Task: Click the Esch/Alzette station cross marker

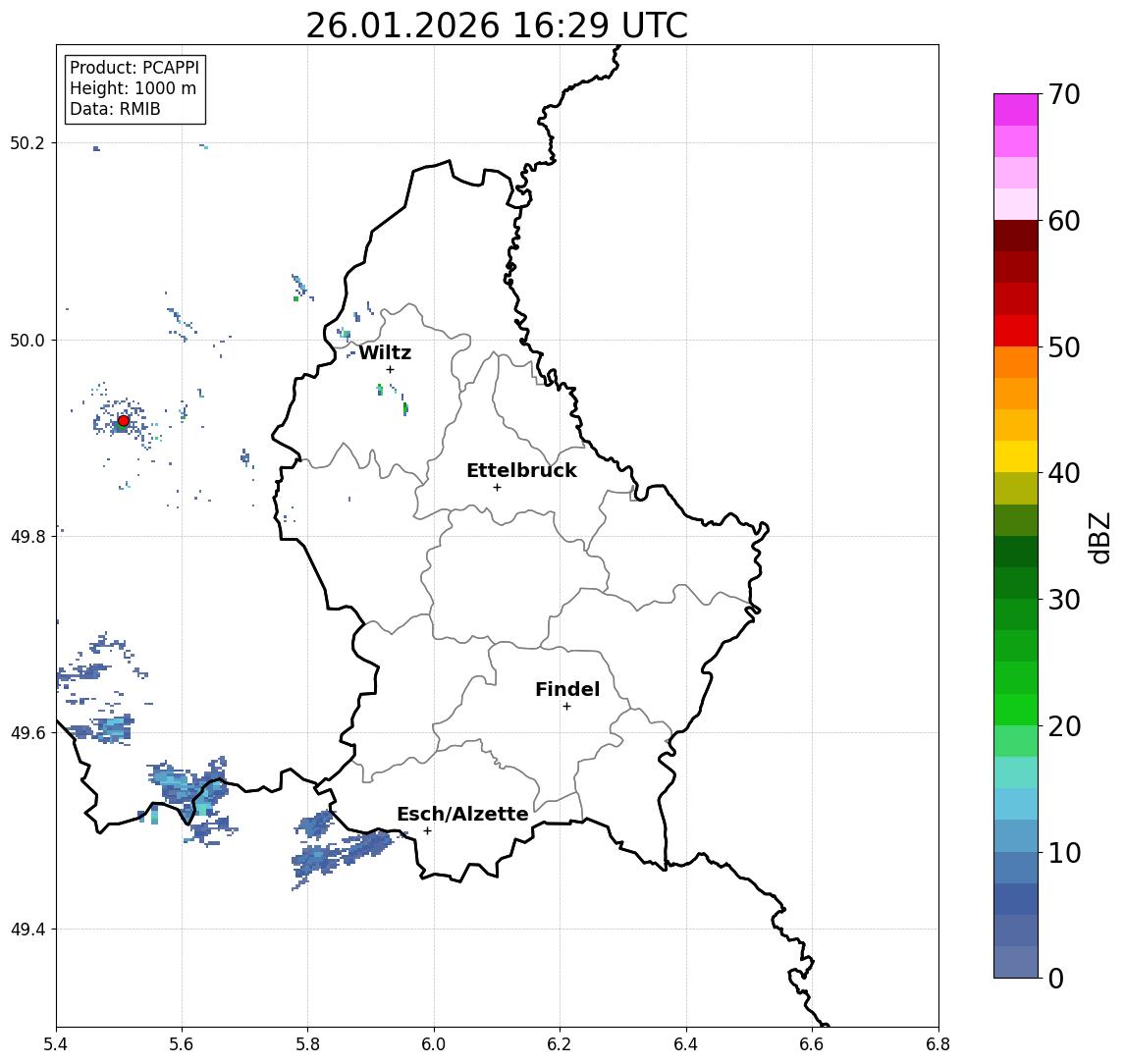Action: (428, 831)
